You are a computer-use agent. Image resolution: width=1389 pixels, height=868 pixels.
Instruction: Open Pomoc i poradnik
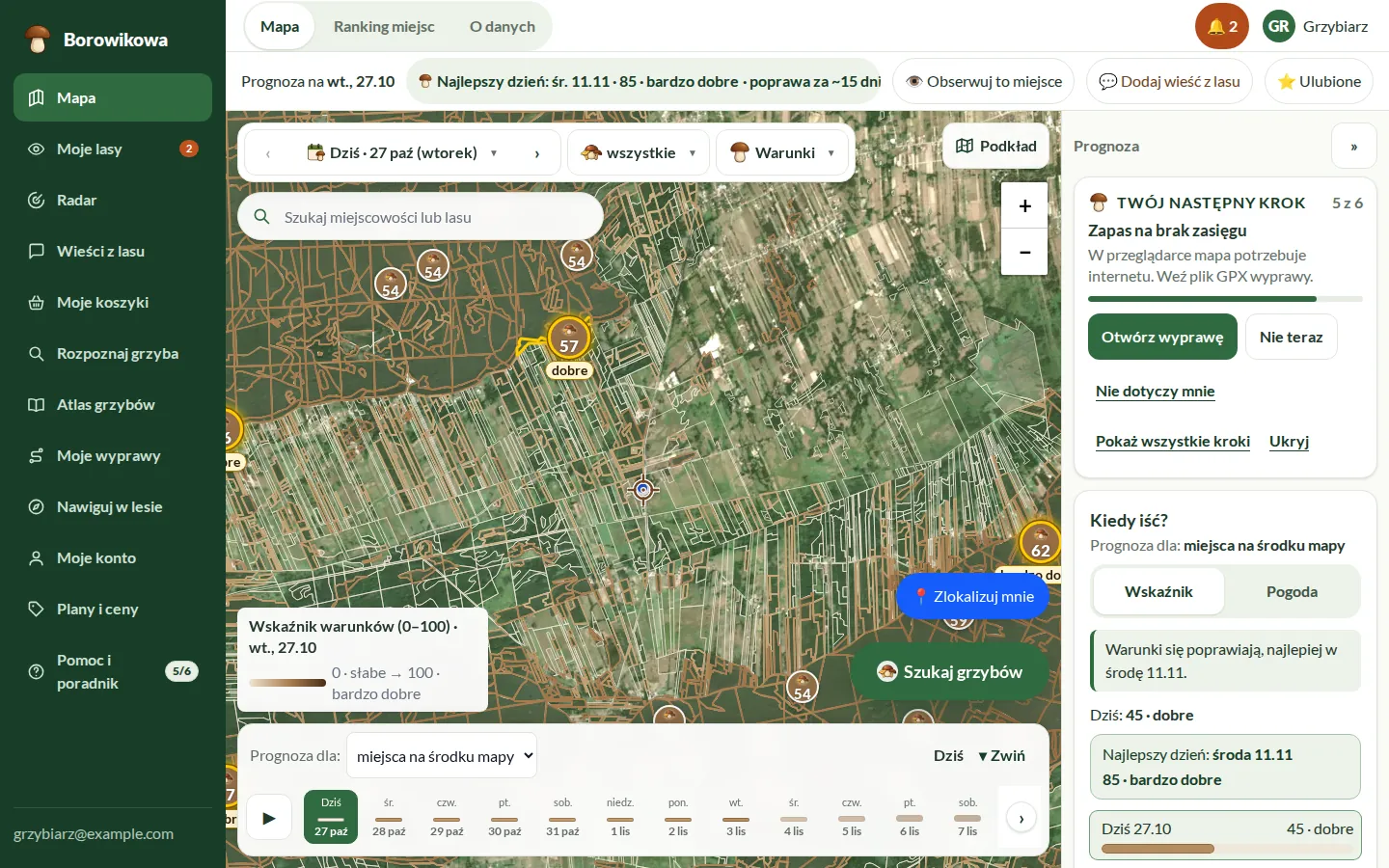113,671
